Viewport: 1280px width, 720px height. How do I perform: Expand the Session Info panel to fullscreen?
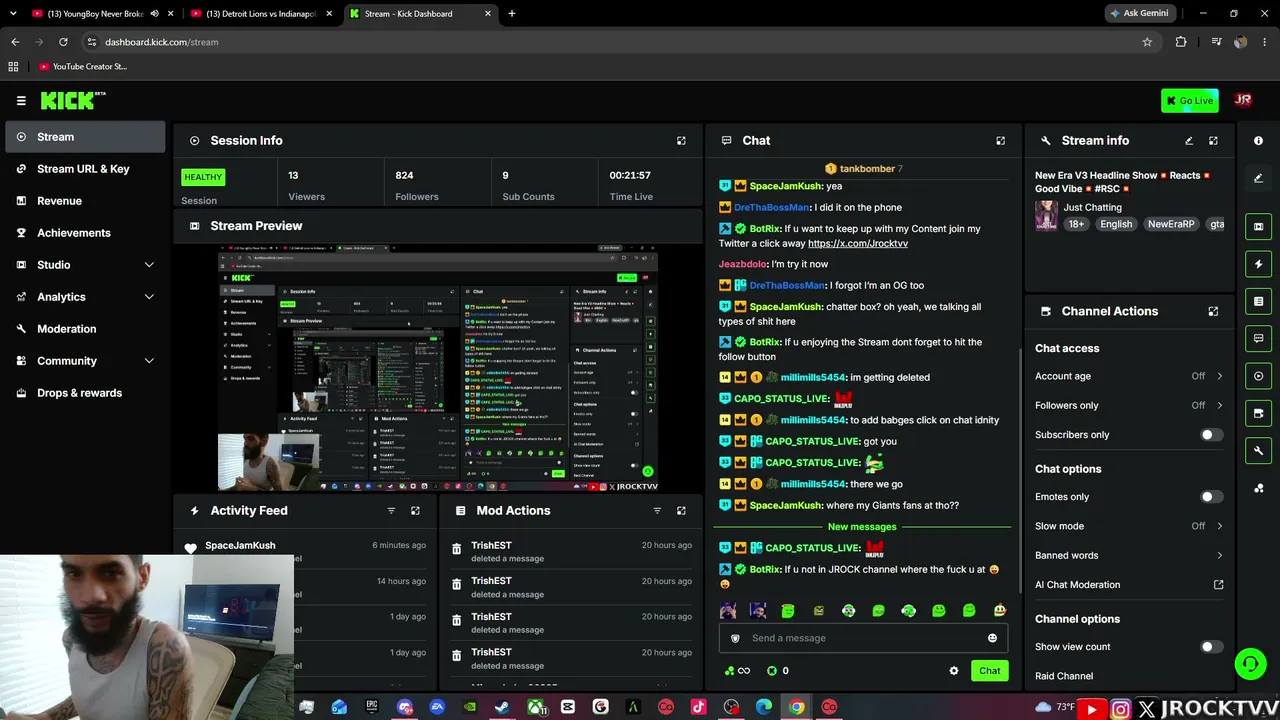681,141
